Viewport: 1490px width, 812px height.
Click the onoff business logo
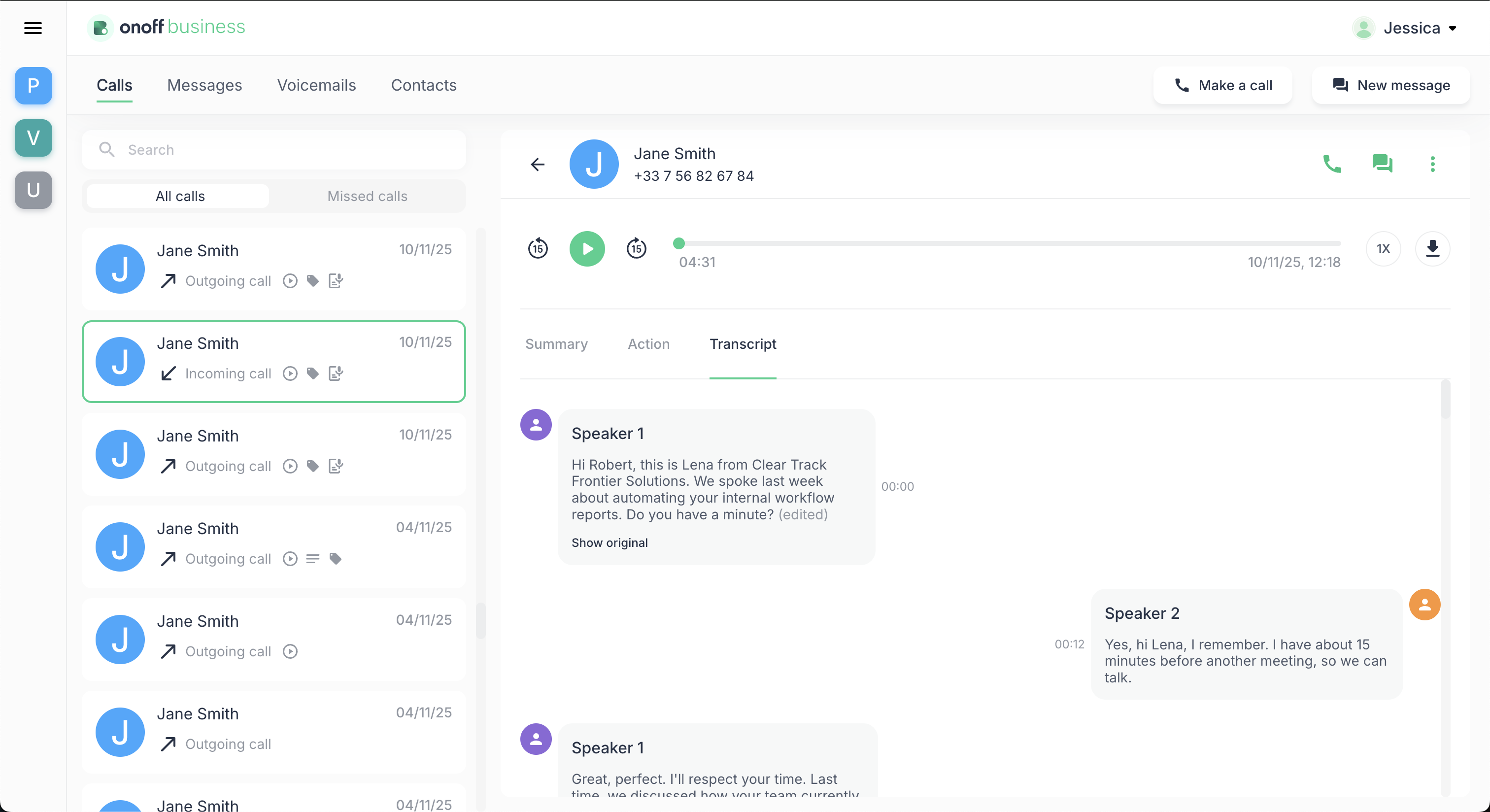pyautogui.click(x=167, y=27)
